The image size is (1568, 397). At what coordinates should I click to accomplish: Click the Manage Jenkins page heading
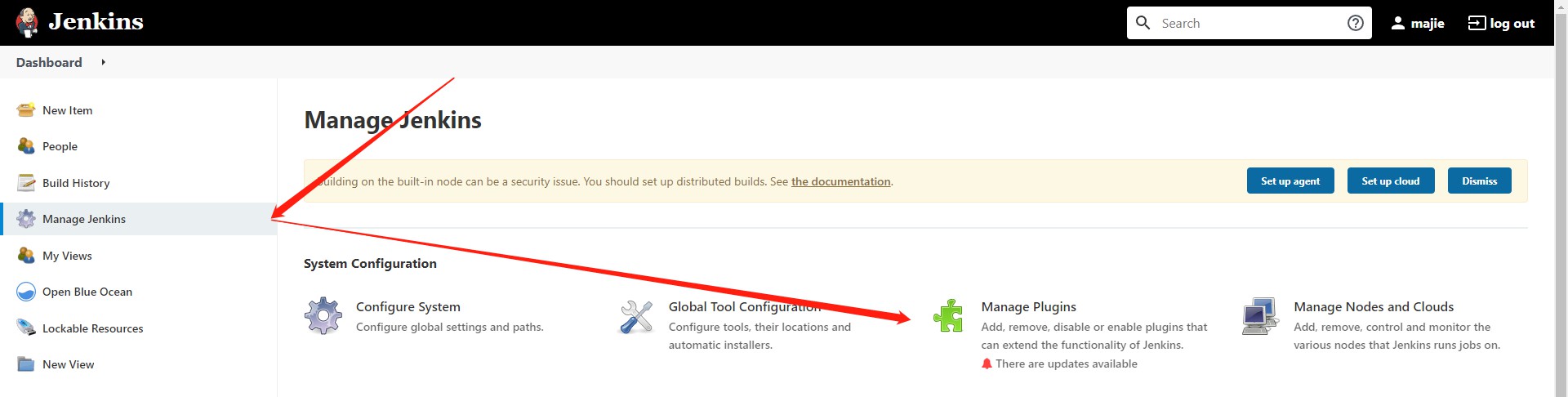[x=393, y=120]
